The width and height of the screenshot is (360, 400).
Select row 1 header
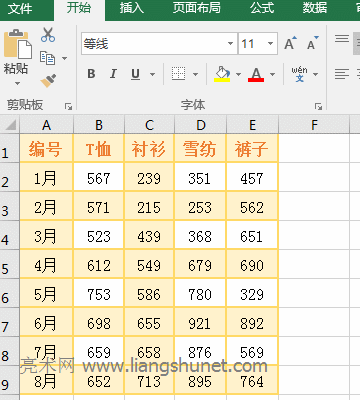10,148
